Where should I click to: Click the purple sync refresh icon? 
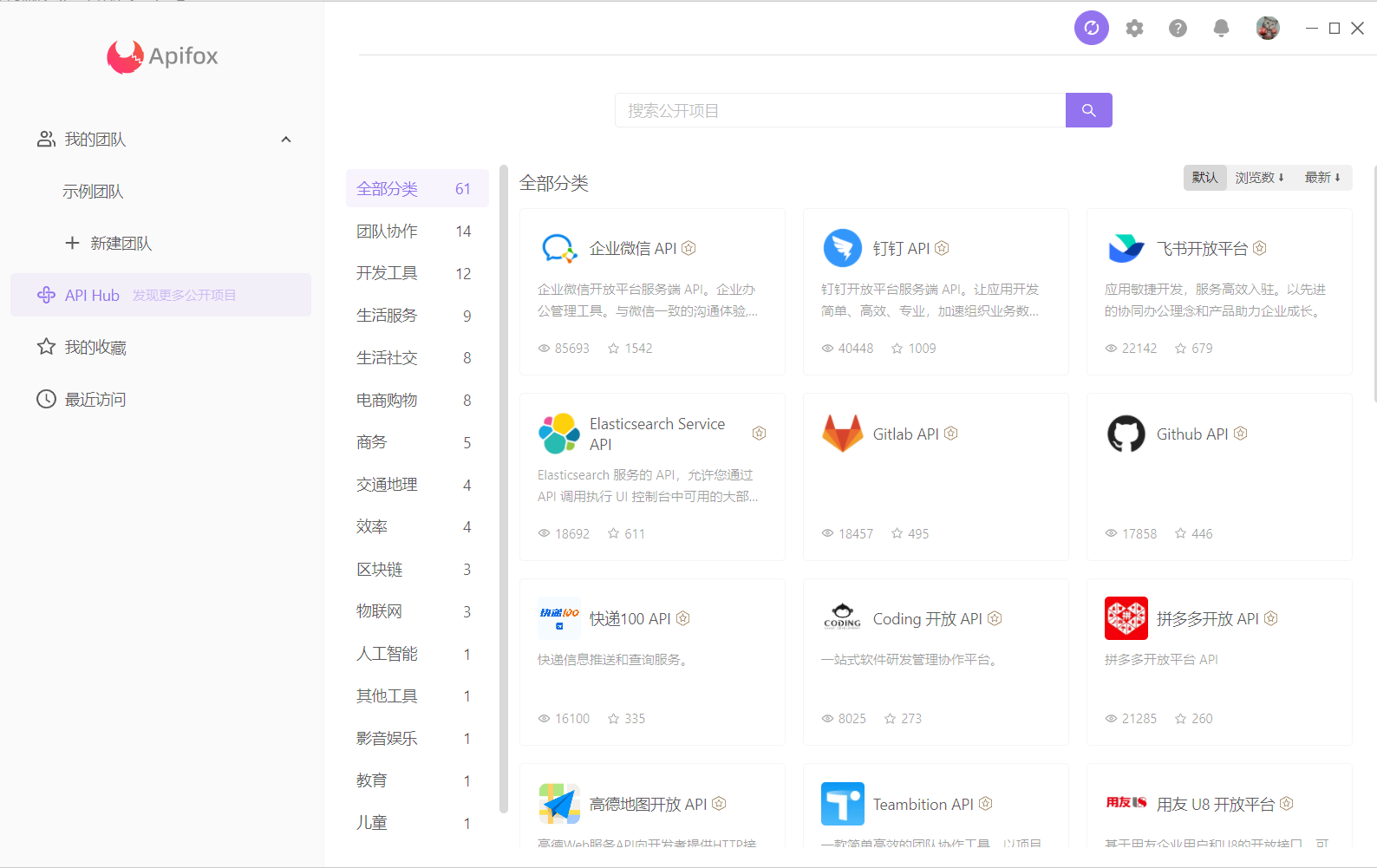click(1091, 29)
